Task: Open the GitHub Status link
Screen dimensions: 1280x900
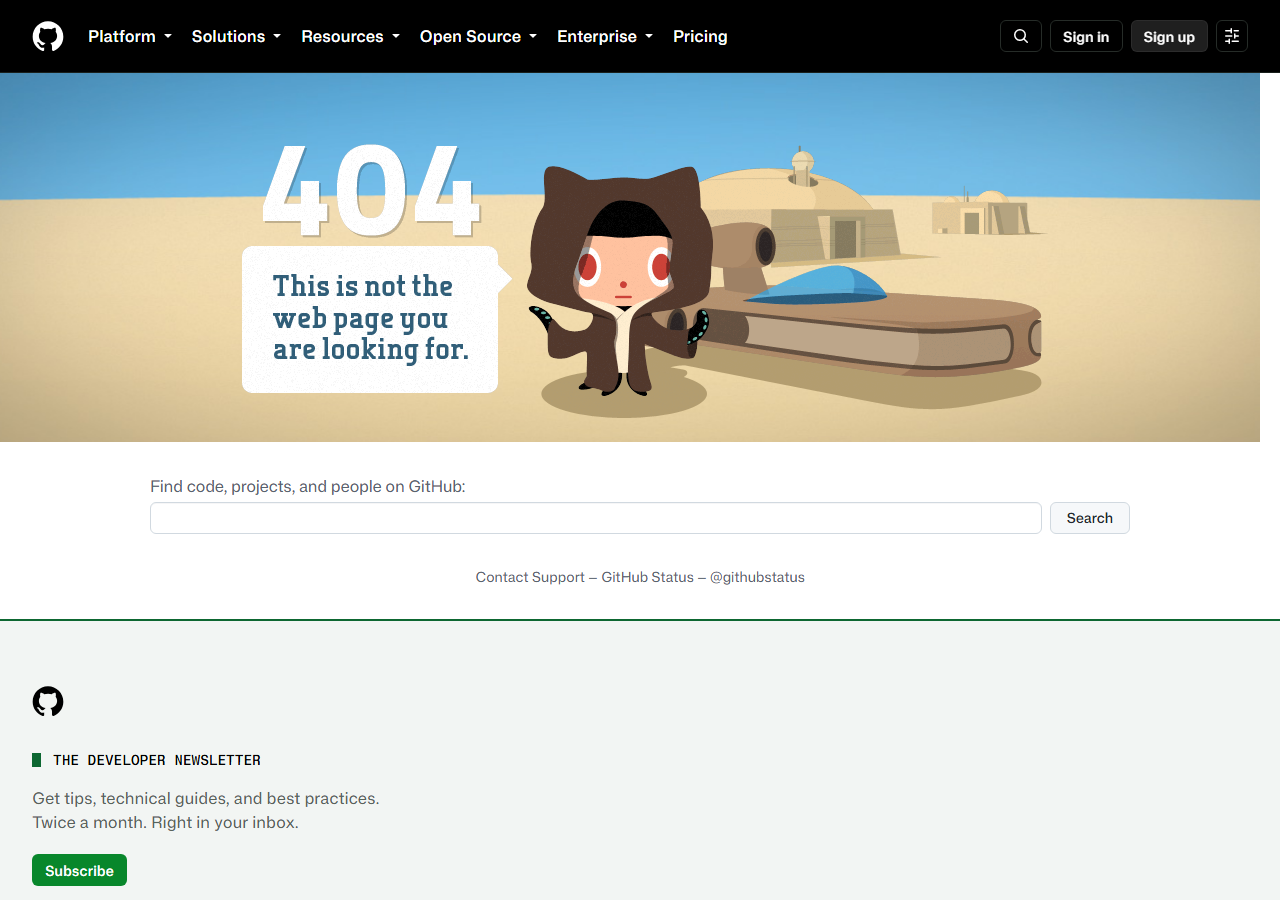Action: [647, 577]
